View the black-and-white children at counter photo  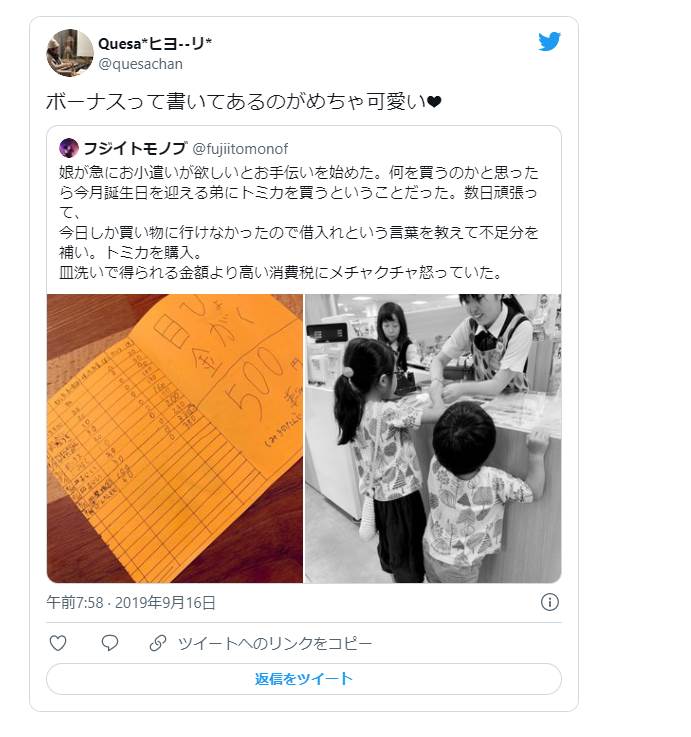pos(433,439)
